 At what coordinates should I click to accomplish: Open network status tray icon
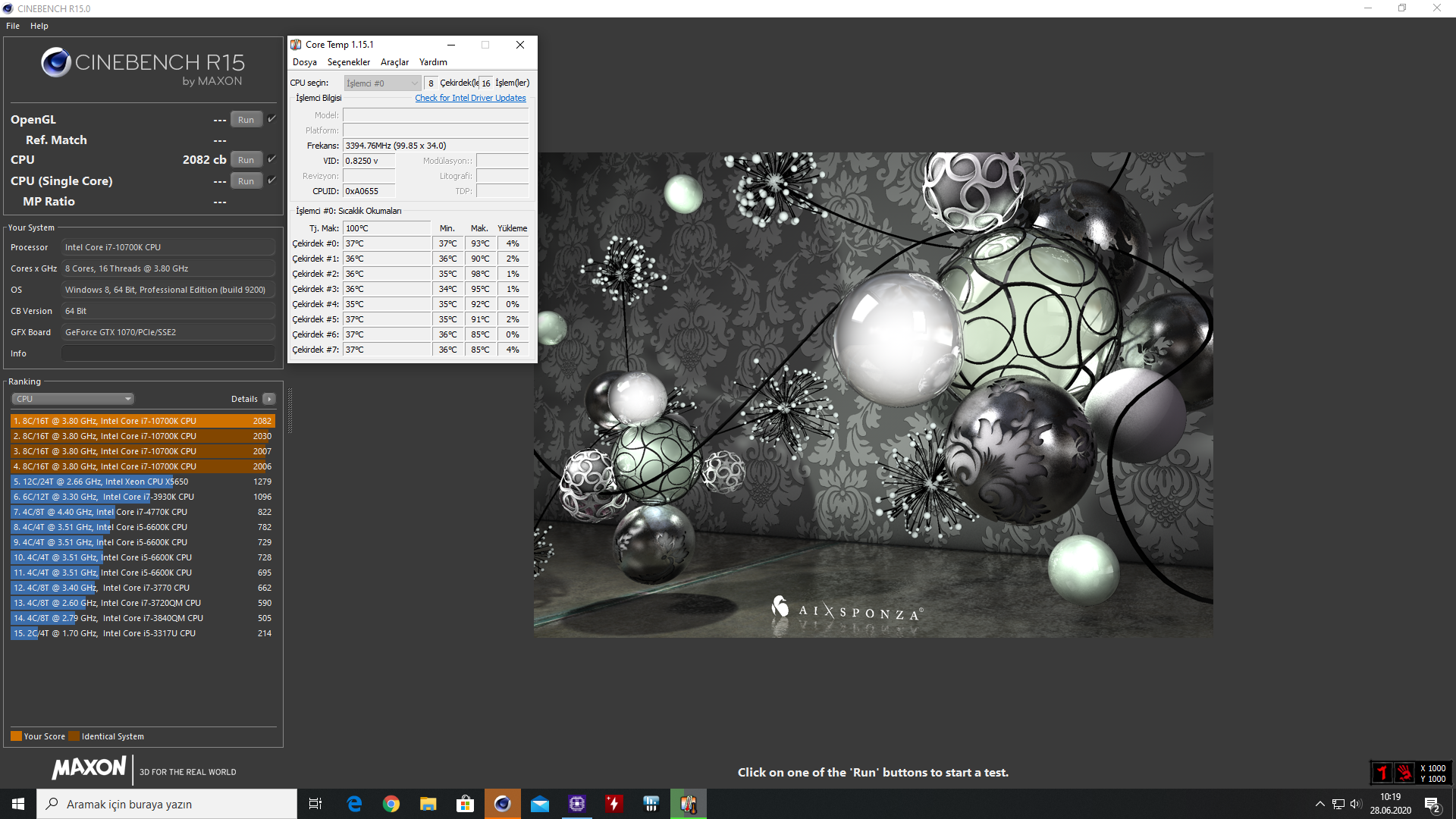tap(1338, 804)
